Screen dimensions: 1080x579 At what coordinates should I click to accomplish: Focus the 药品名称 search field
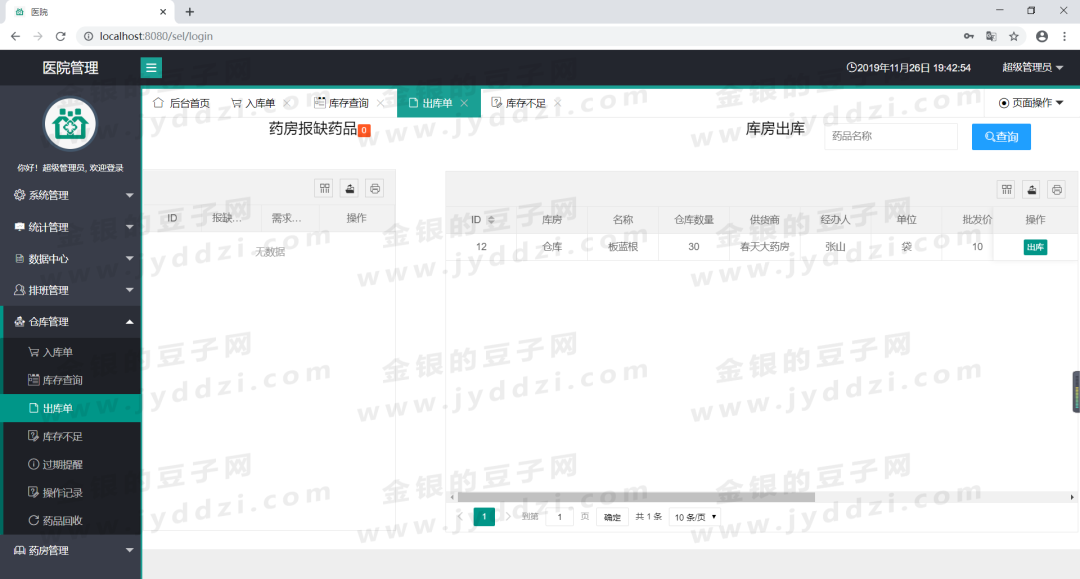pyautogui.click(x=891, y=136)
